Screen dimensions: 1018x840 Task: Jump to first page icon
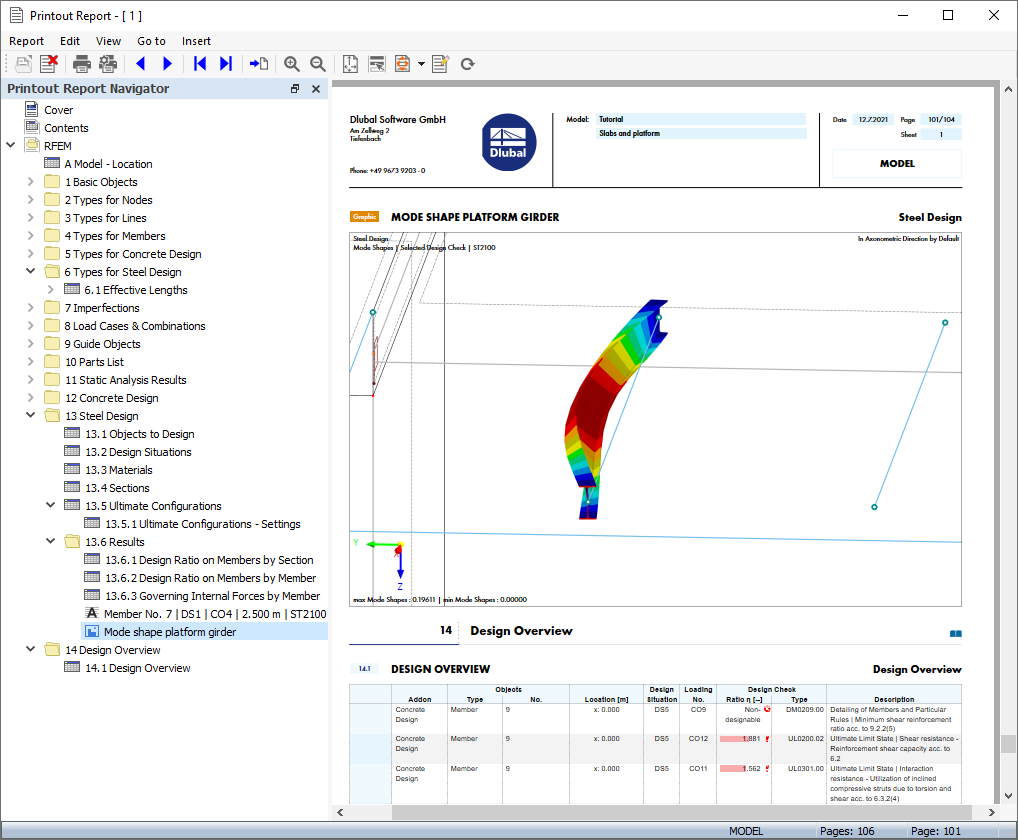click(200, 64)
